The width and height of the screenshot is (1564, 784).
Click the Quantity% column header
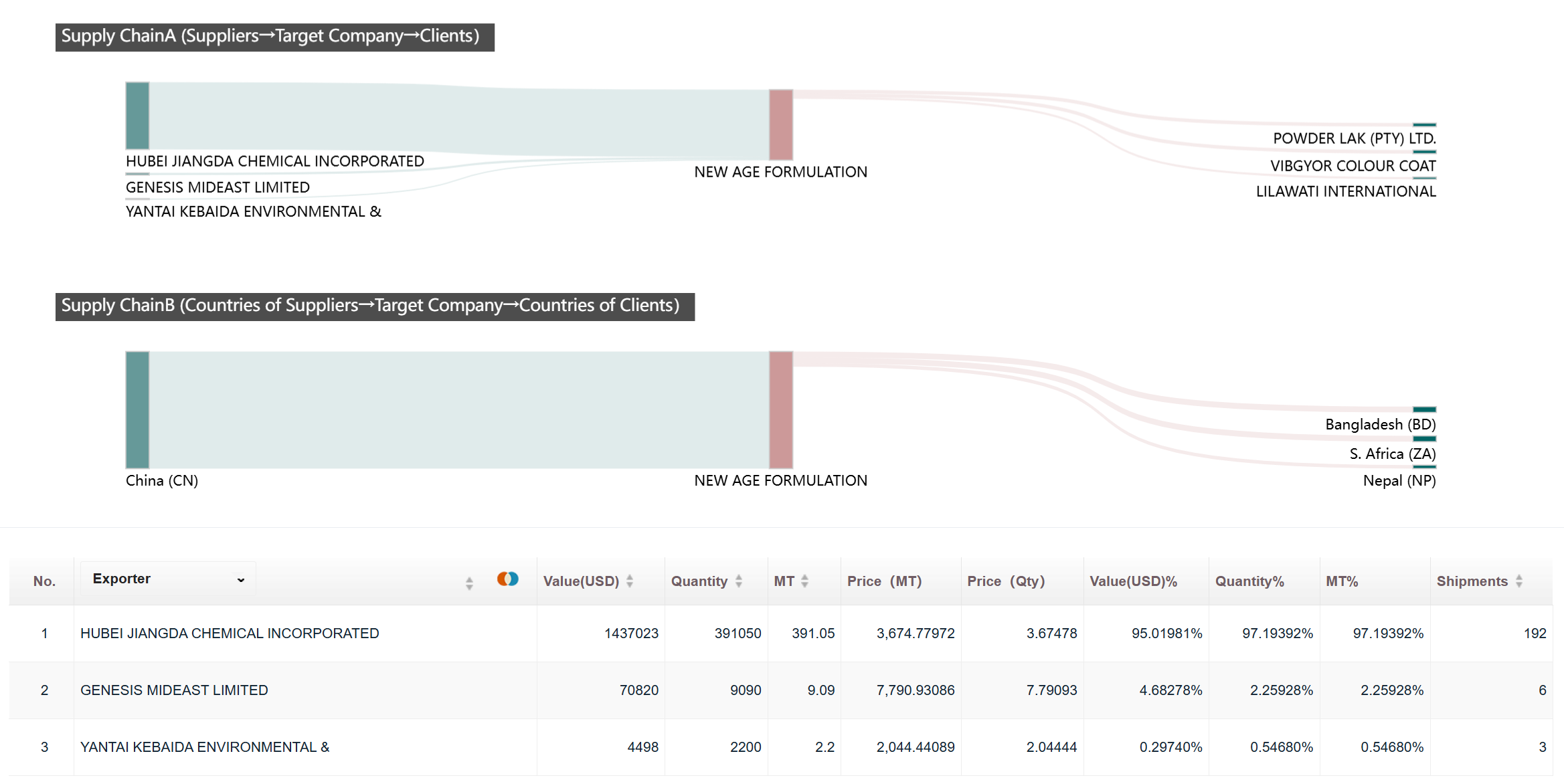point(1249,581)
